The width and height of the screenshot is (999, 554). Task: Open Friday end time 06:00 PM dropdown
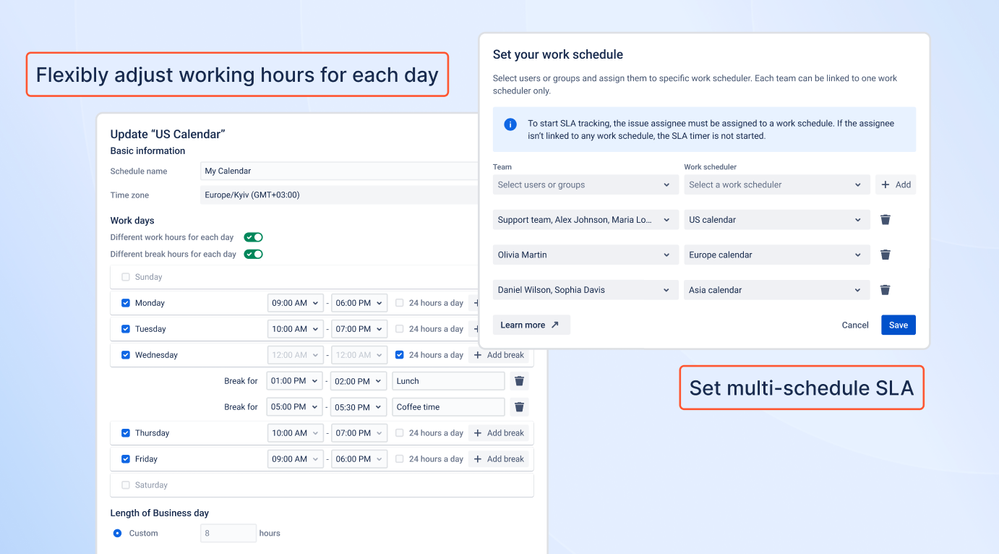[x=359, y=459]
